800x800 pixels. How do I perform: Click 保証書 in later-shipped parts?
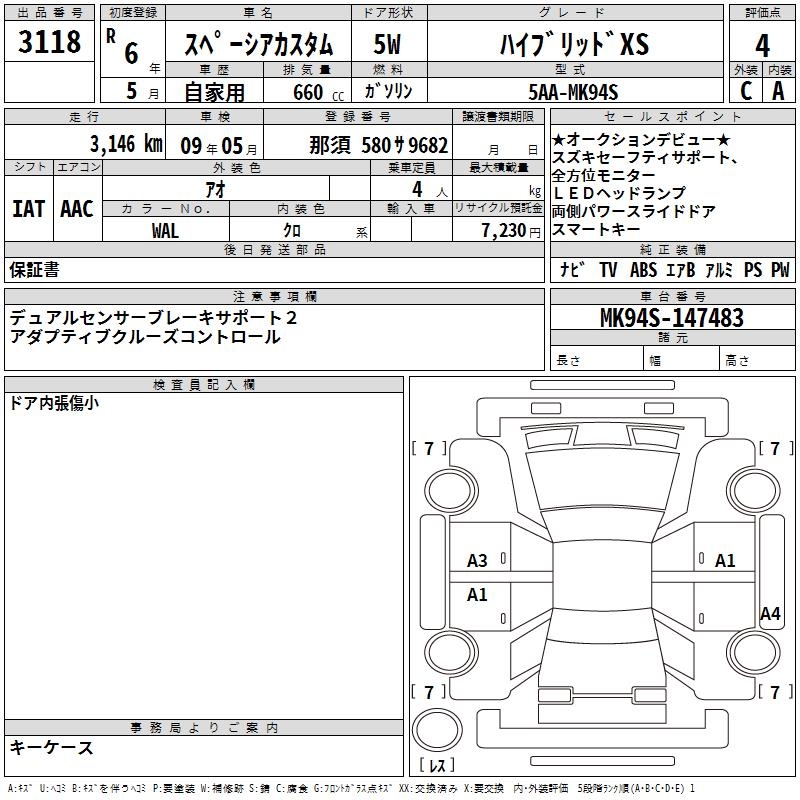[x=34, y=270]
